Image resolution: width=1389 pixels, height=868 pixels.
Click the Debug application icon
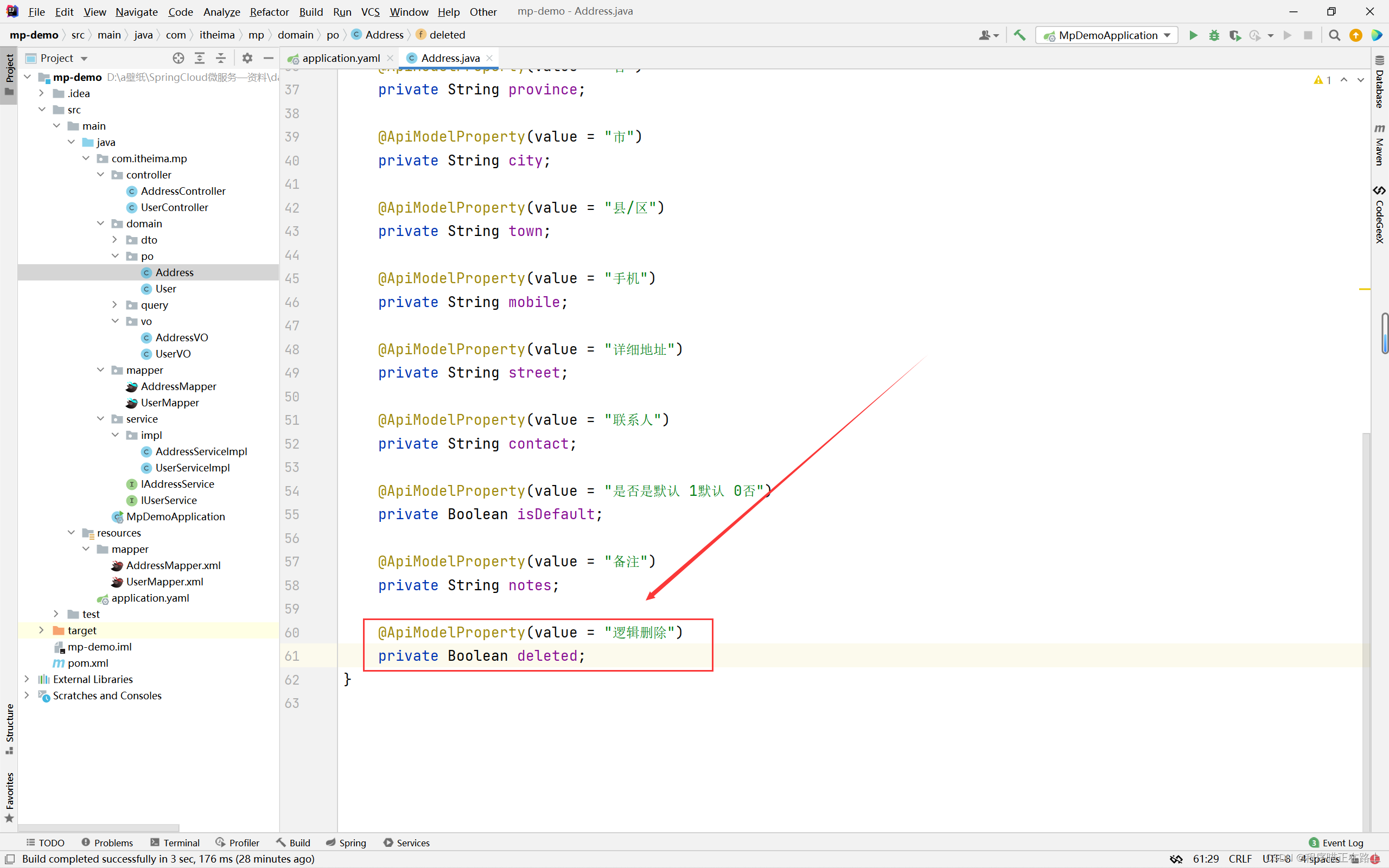point(1214,35)
